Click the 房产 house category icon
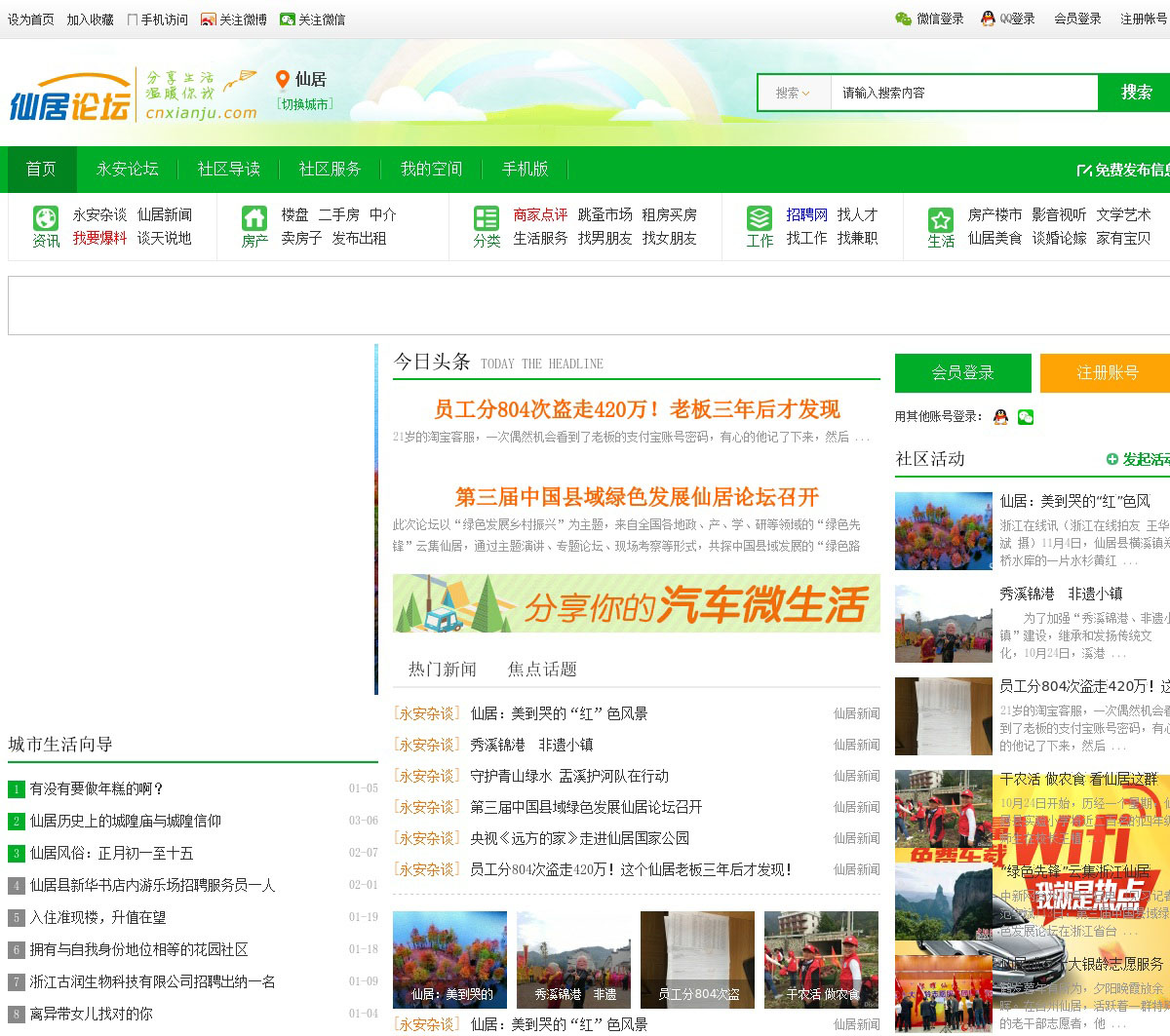Viewport: 1170px width, 1036px height. [x=254, y=218]
